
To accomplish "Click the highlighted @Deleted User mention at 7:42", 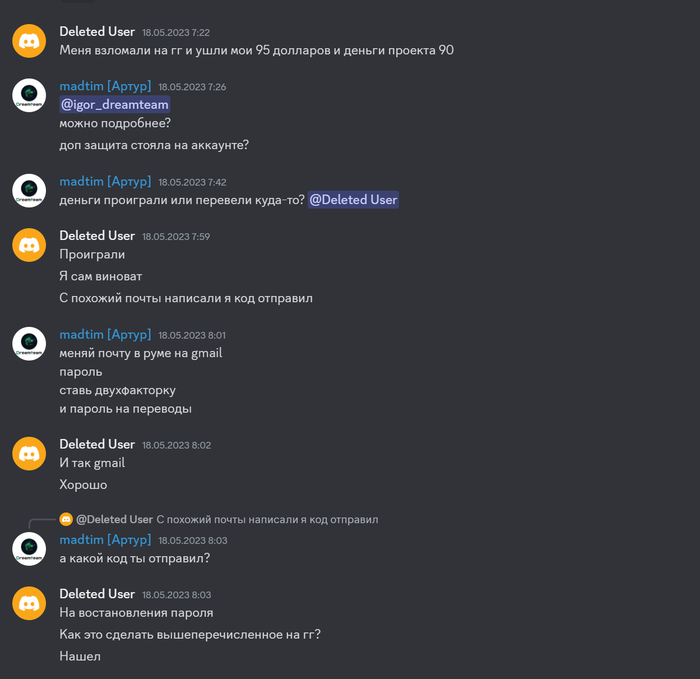I will coord(353,200).
